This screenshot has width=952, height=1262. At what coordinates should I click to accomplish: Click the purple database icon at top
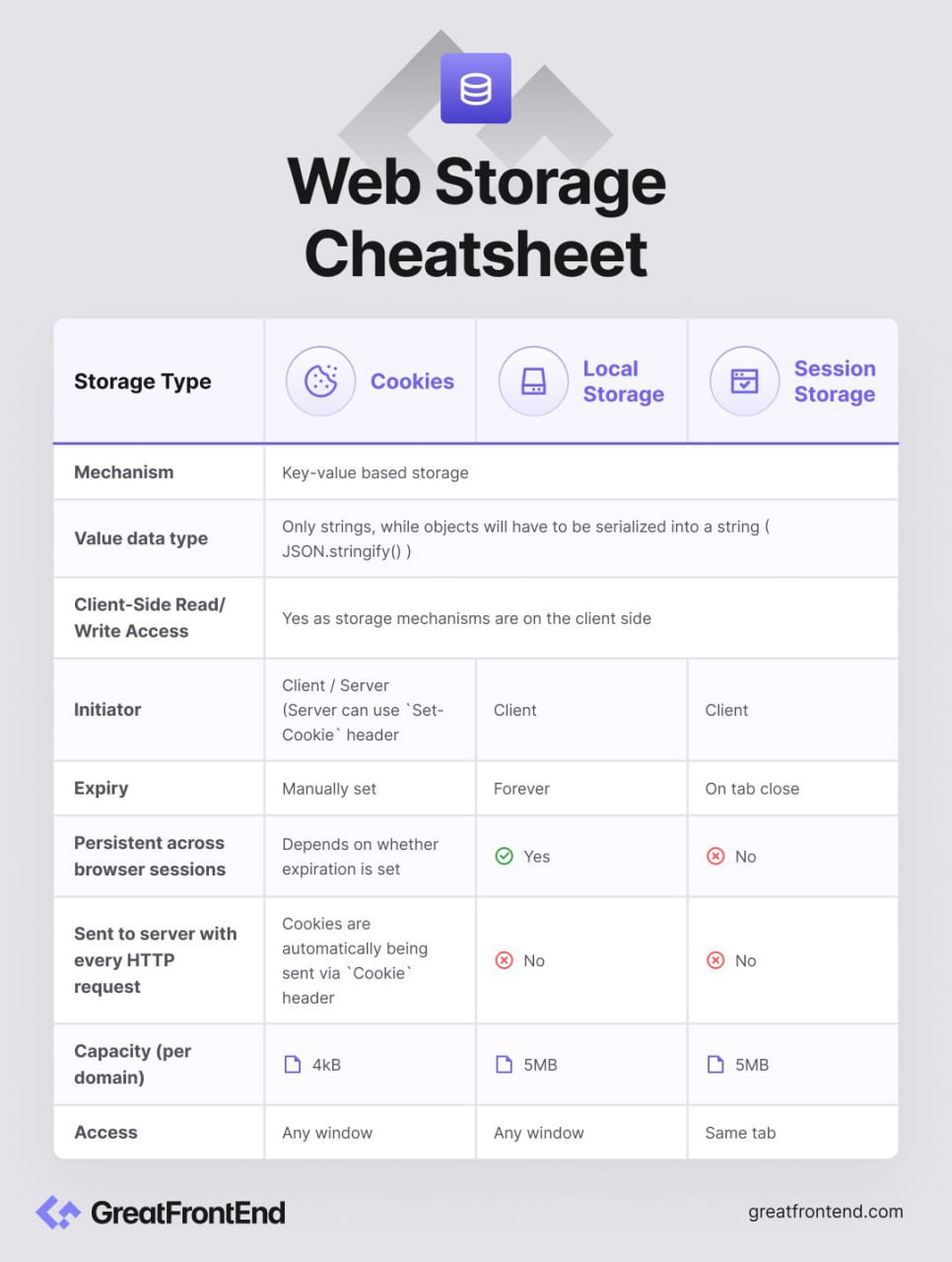pyautogui.click(x=475, y=89)
